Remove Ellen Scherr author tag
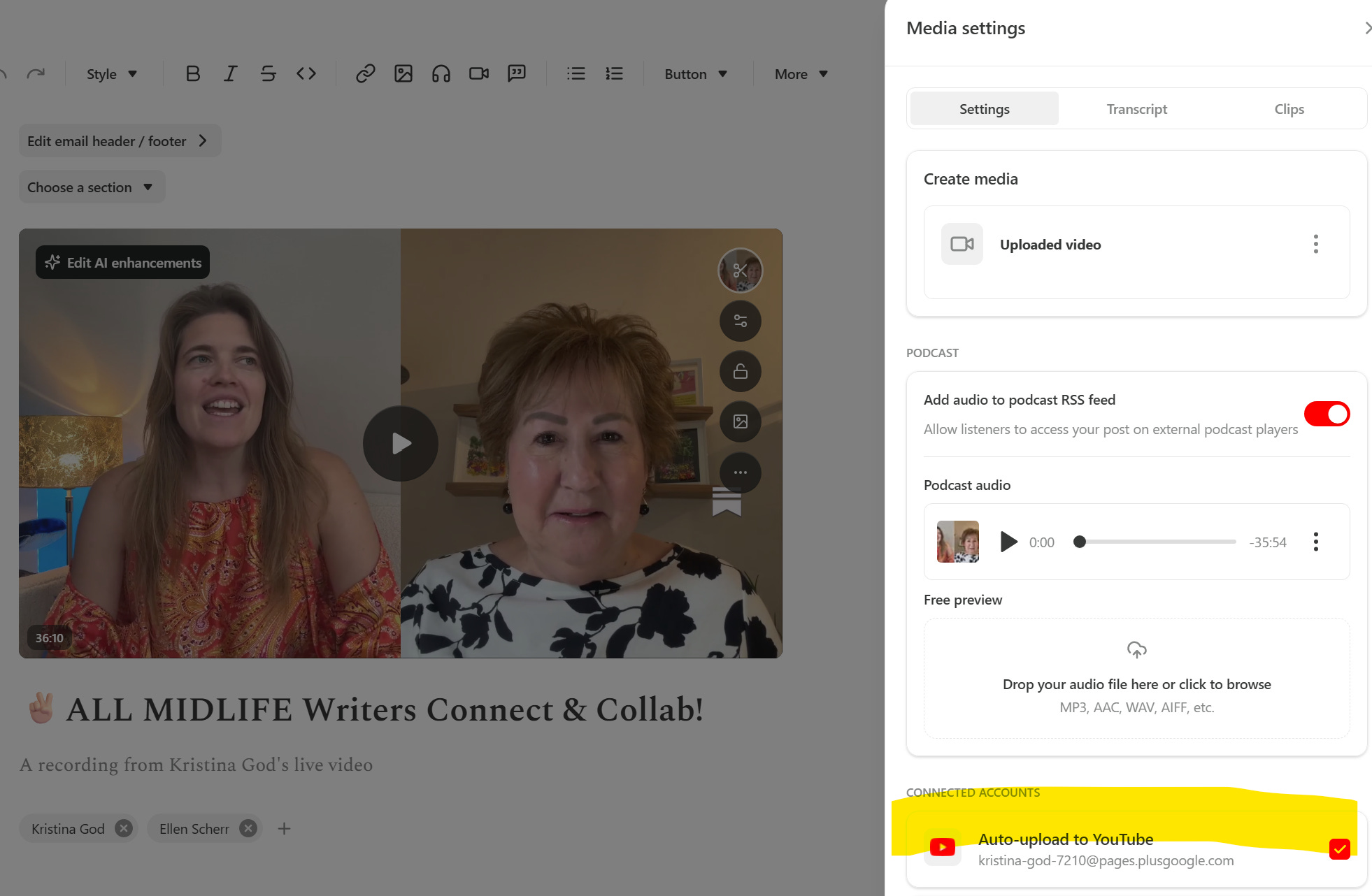Image resolution: width=1372 pixels, height=896 pixels. pos(248,828)
